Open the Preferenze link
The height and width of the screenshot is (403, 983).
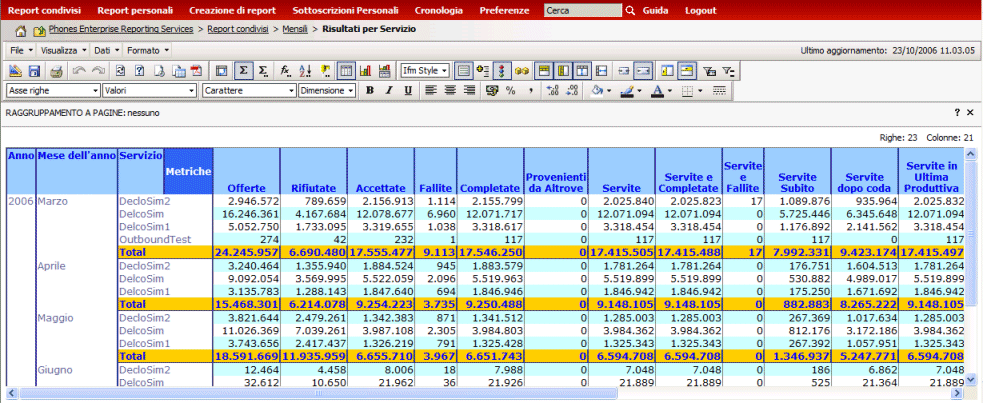504,11
